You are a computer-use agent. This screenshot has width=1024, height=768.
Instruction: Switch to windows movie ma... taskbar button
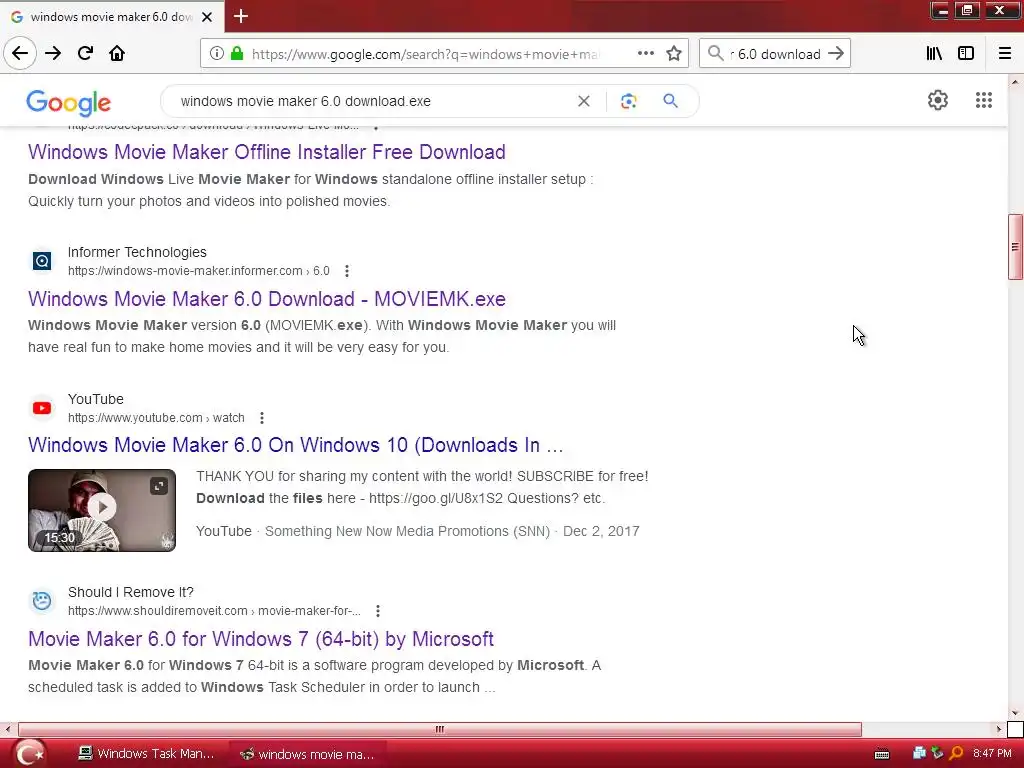pyautogui.click(x=307, y=754)
